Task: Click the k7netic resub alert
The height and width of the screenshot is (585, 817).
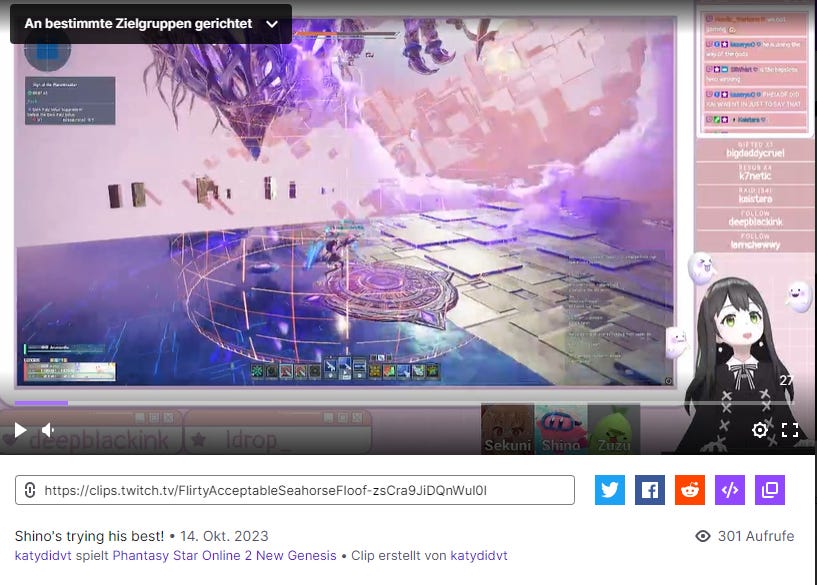Action: tap(755, 173)
